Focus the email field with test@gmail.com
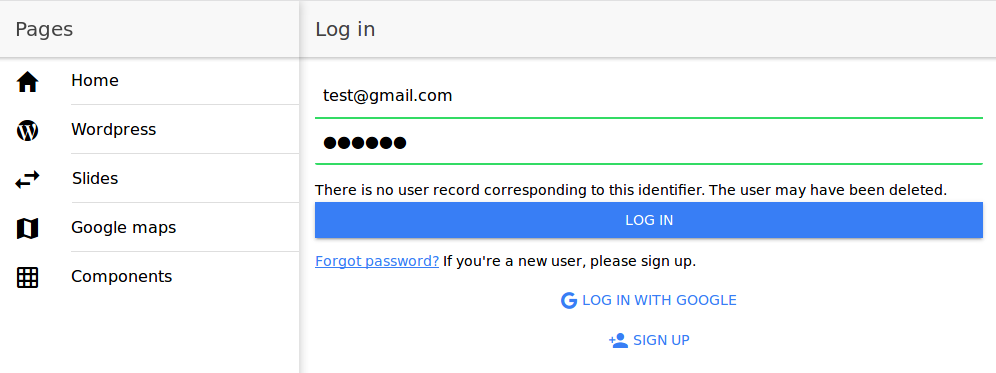Screen dimensions: 996x373 tap(649, 96)
